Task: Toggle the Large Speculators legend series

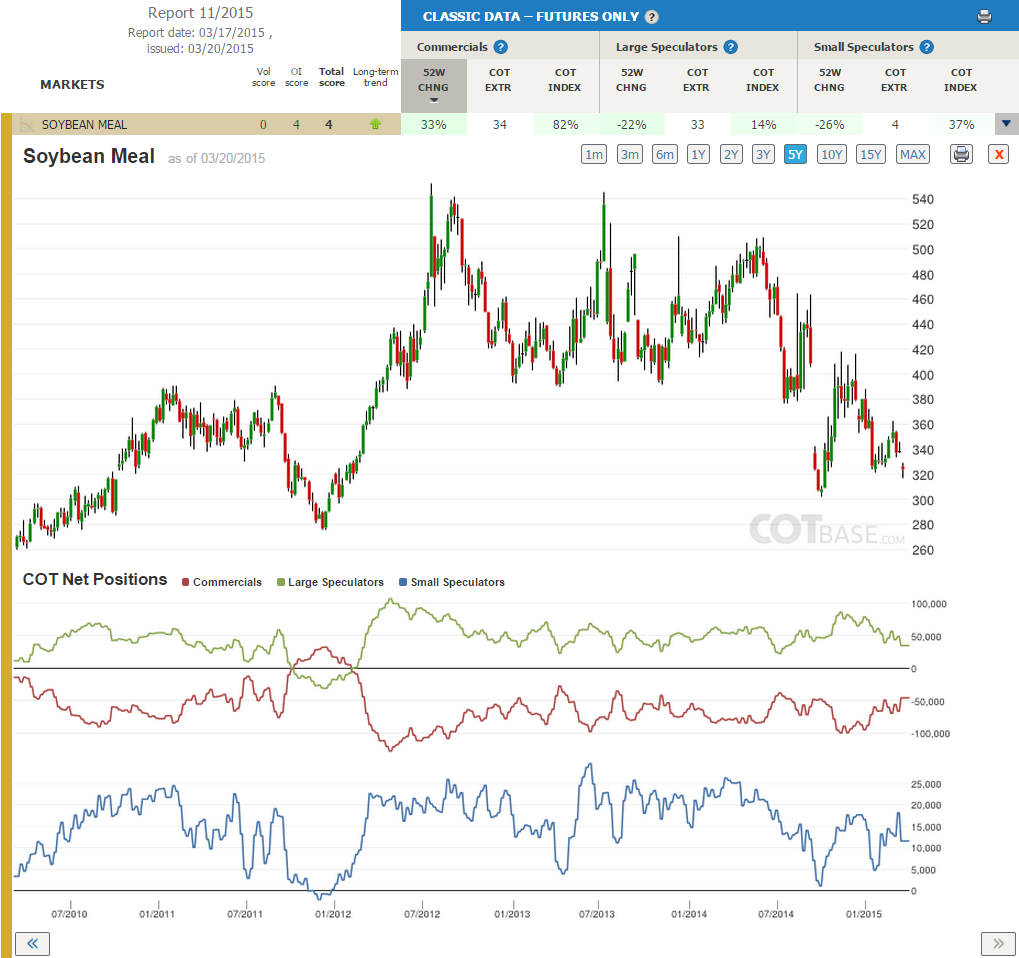Action: pos(330,582)
